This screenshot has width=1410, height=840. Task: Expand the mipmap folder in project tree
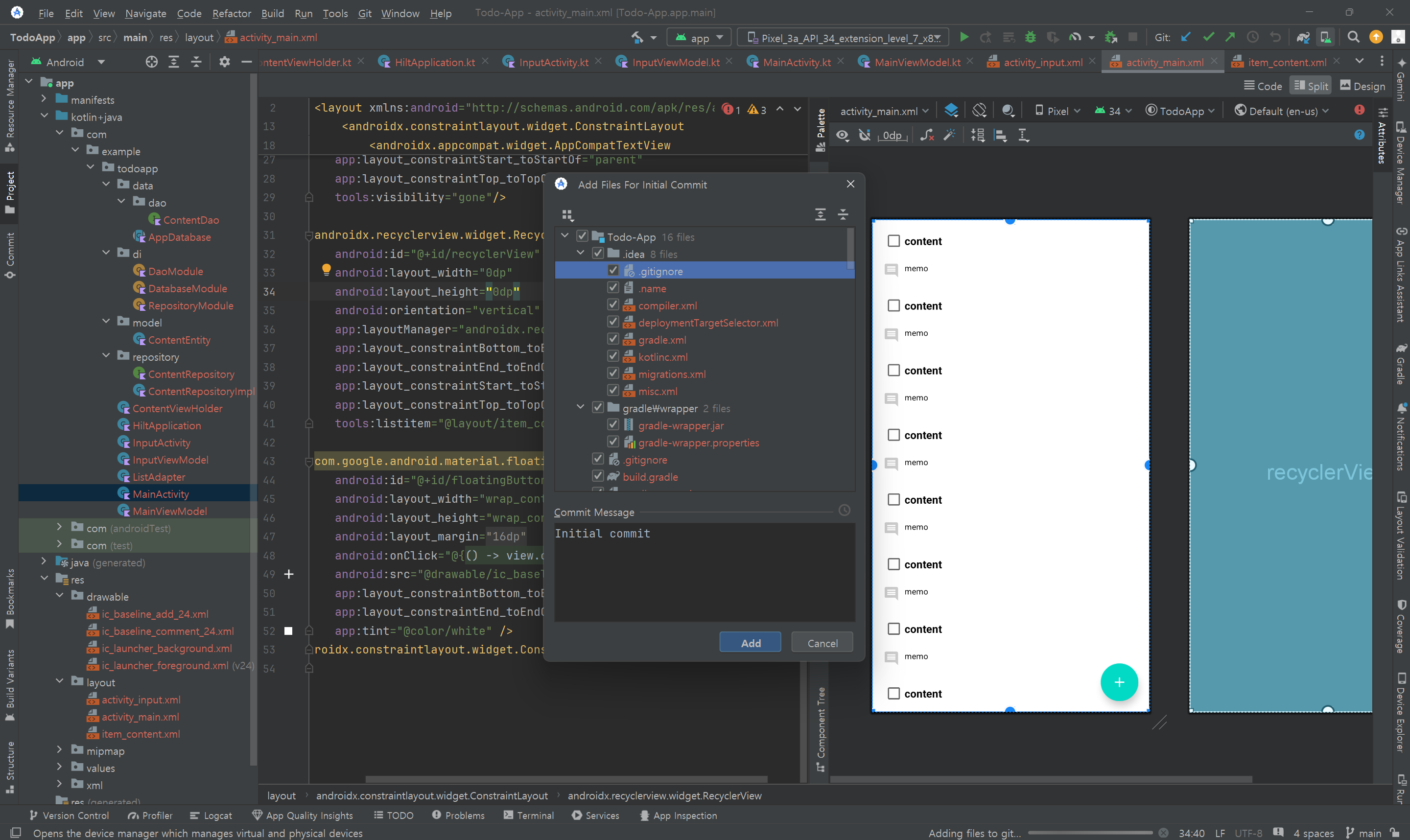[x=59, y=750]
